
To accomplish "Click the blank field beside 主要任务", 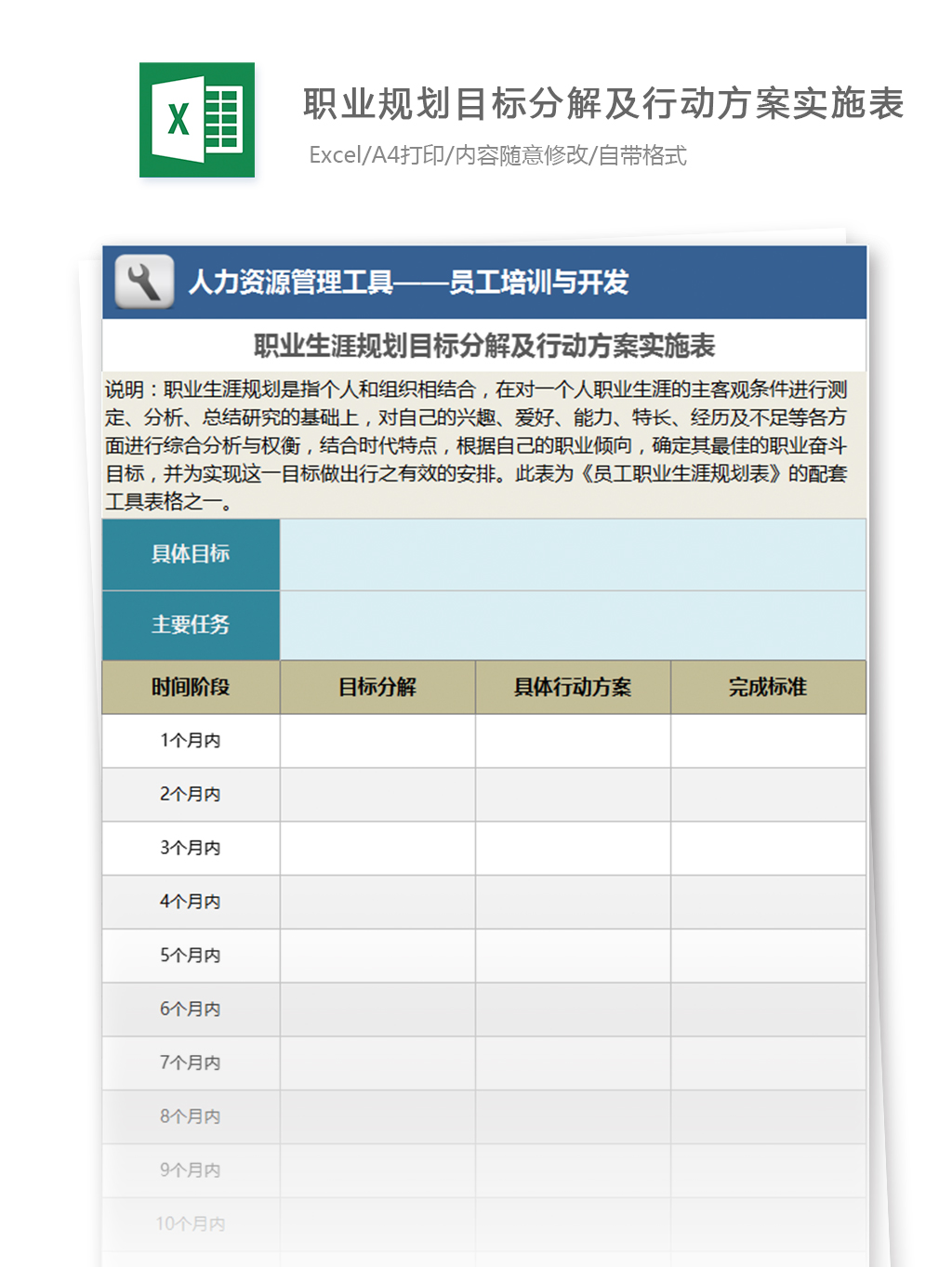I will point(572,625).
